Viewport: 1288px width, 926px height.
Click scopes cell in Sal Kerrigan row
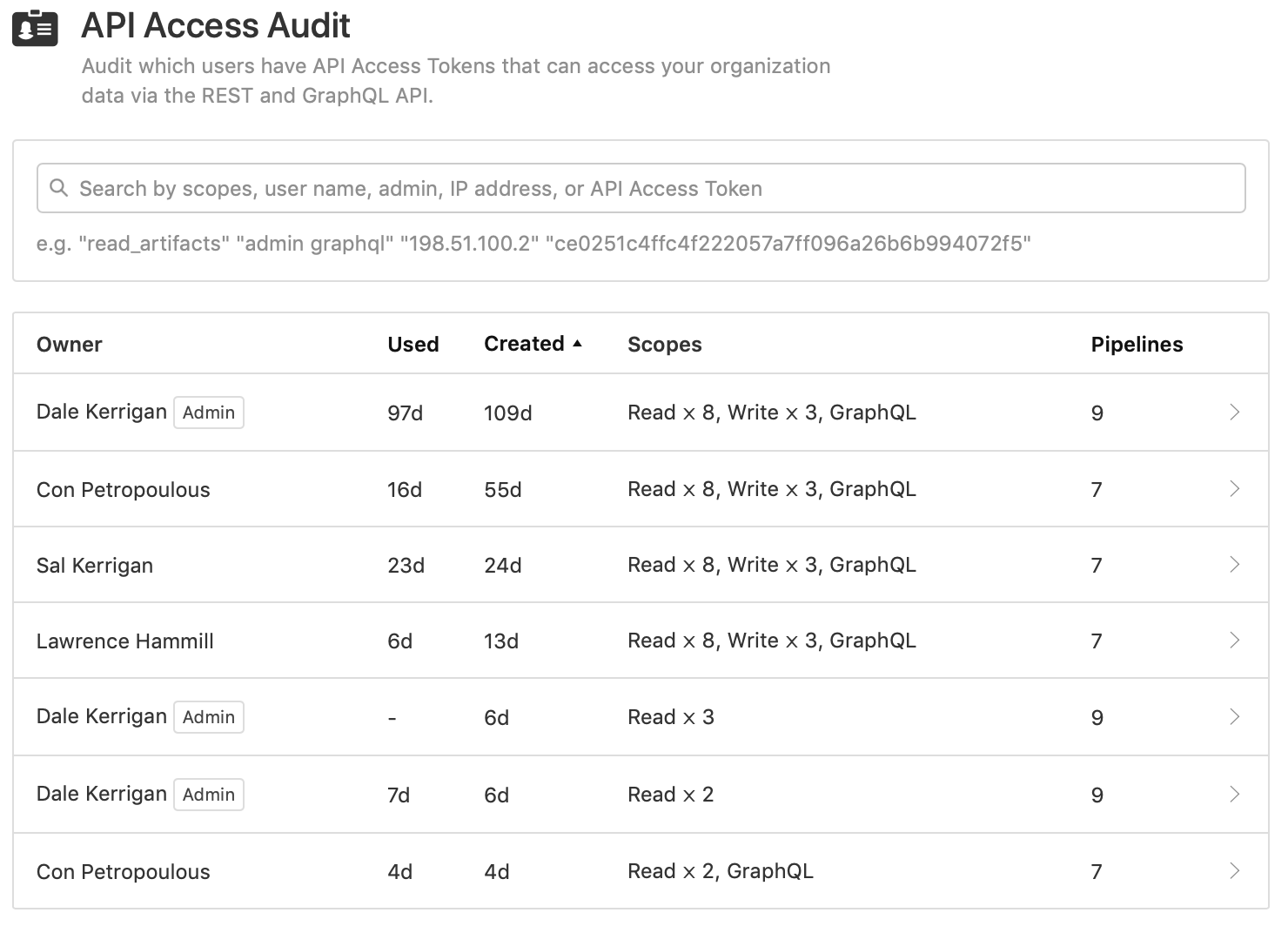tap(772, 565)
